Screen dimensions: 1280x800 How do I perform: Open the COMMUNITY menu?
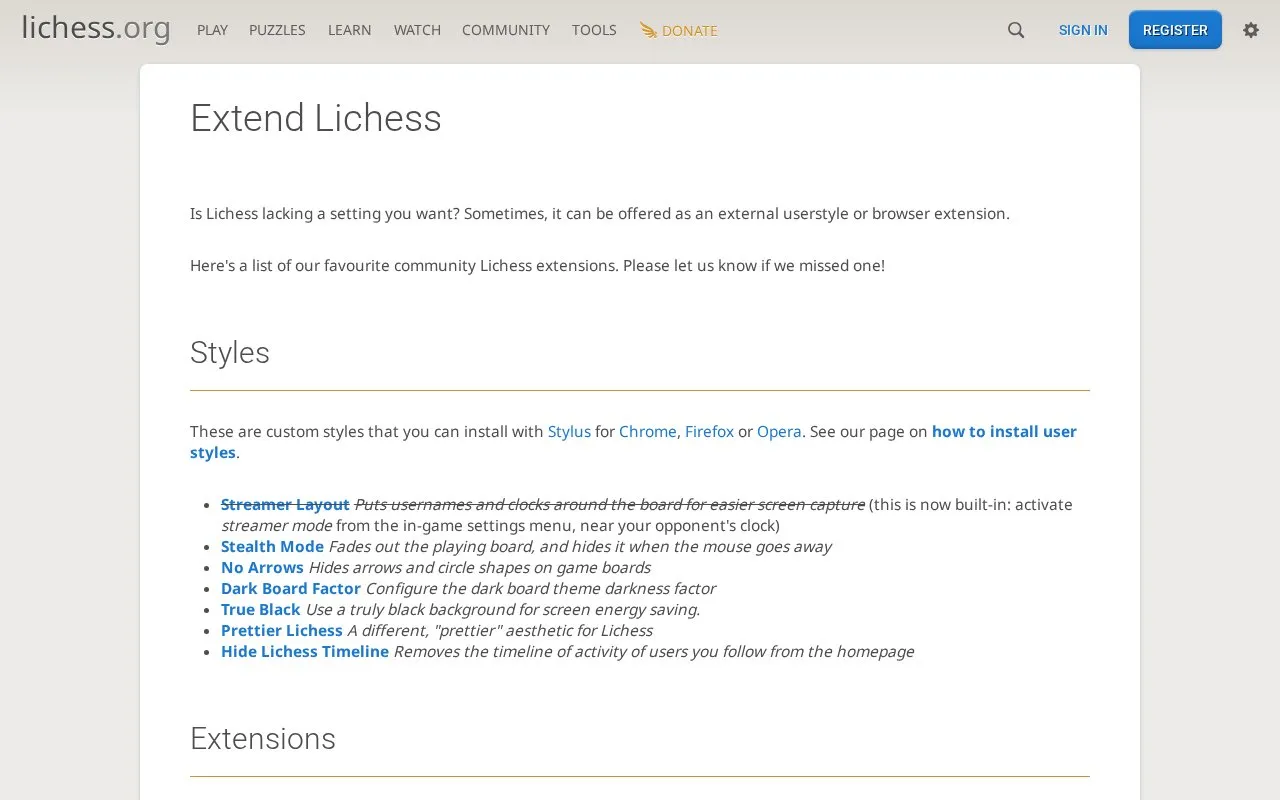(x=506, y=30)
